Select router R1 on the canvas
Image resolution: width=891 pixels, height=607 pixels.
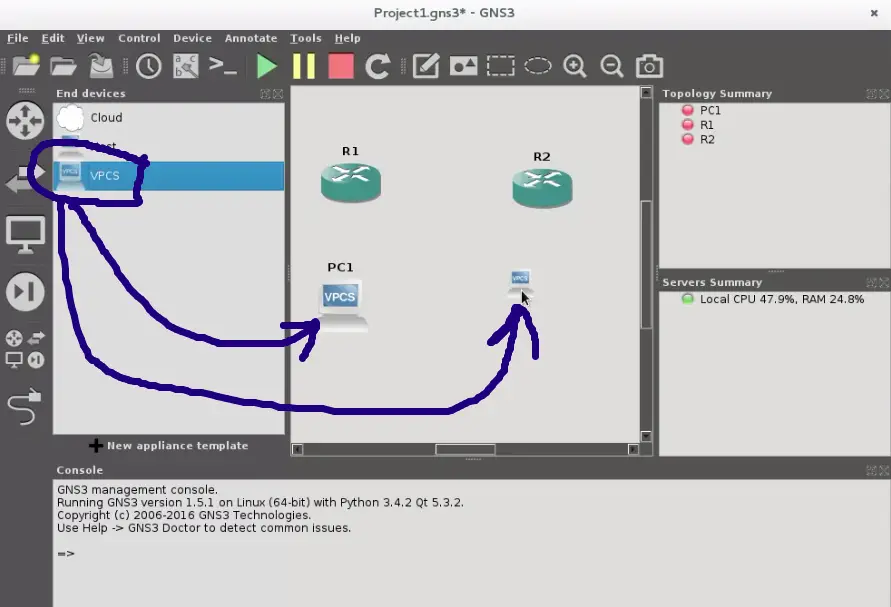pos(351,182)
